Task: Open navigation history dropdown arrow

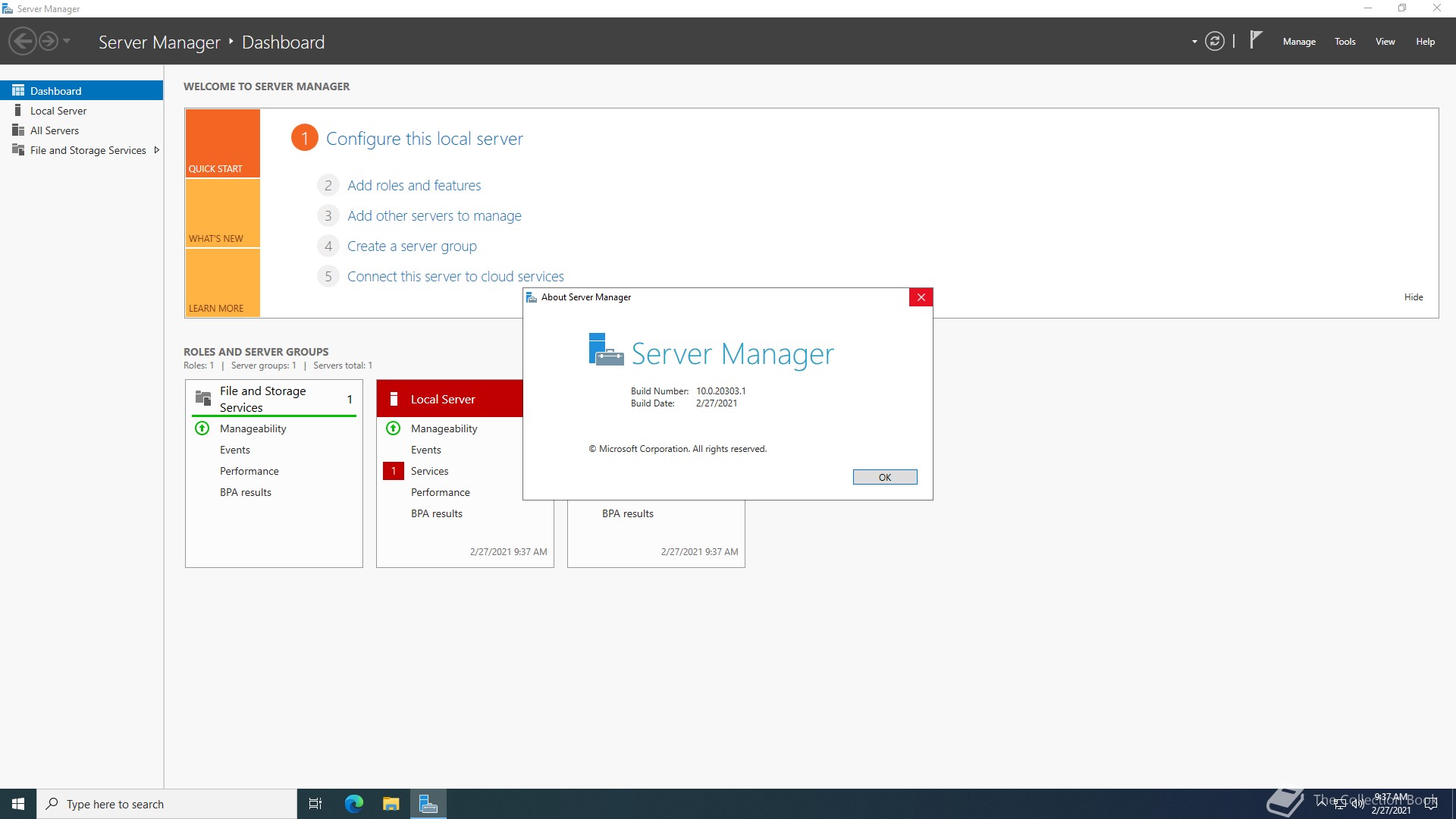Action: (x=67, y=41)
